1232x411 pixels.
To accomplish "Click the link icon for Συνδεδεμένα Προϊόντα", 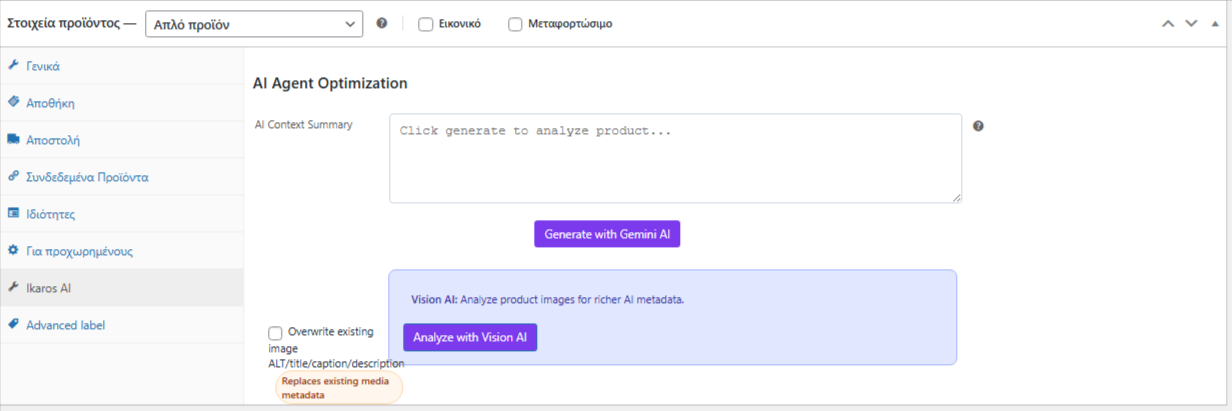I will (14, 176).
